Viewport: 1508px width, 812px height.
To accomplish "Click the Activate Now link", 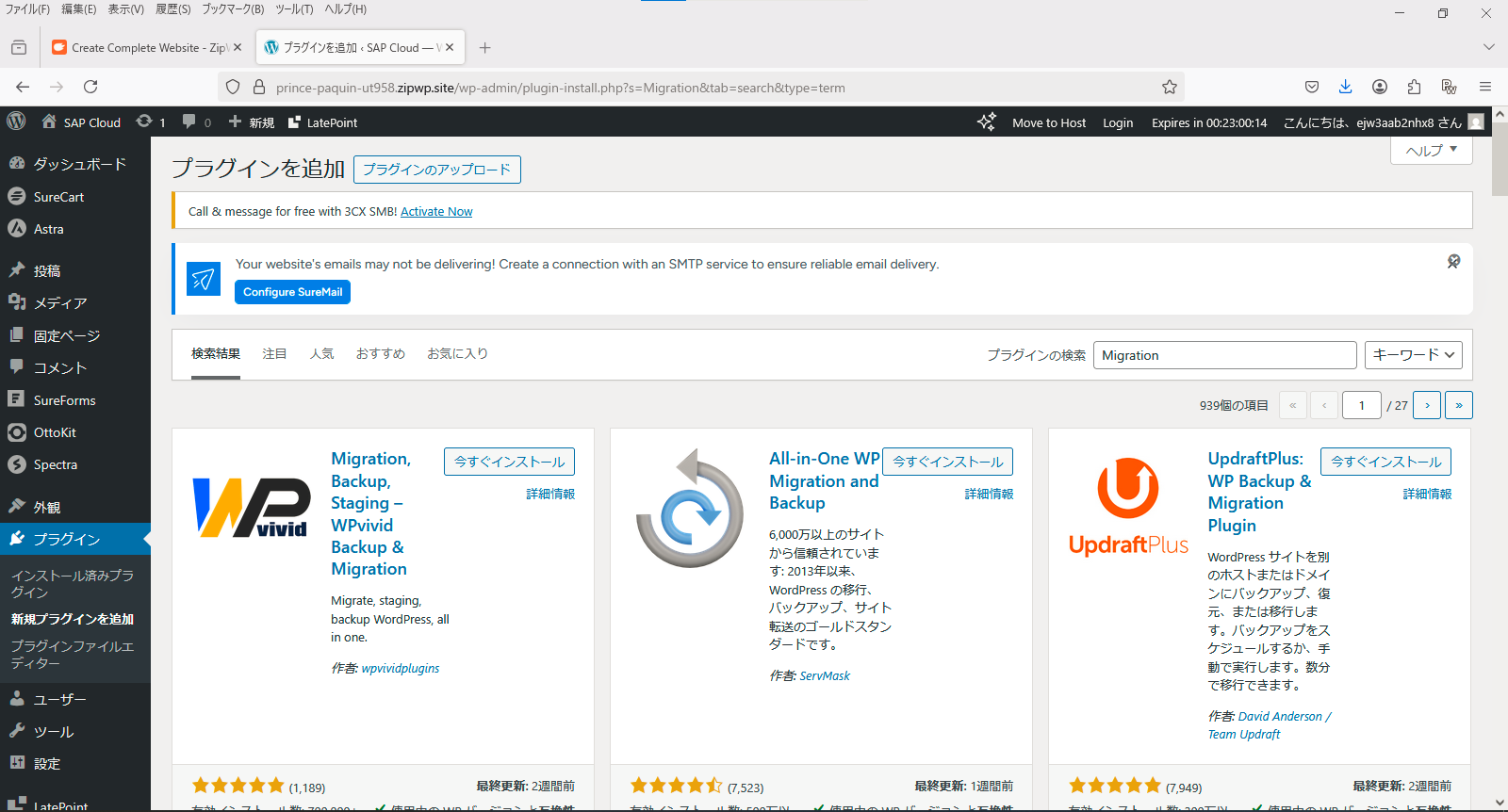I will (x=436, y=212).
